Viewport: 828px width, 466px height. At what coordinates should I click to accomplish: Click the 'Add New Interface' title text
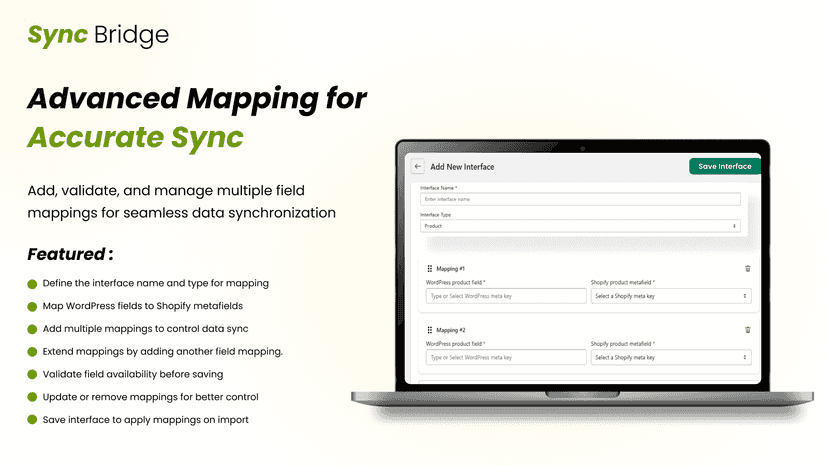pos(462,167)
